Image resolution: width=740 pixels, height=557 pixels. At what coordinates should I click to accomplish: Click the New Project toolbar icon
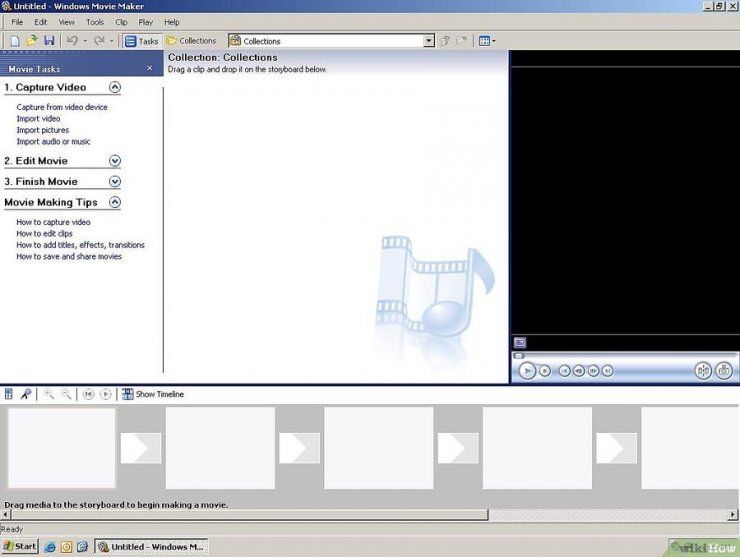click(x=15, y=41)
